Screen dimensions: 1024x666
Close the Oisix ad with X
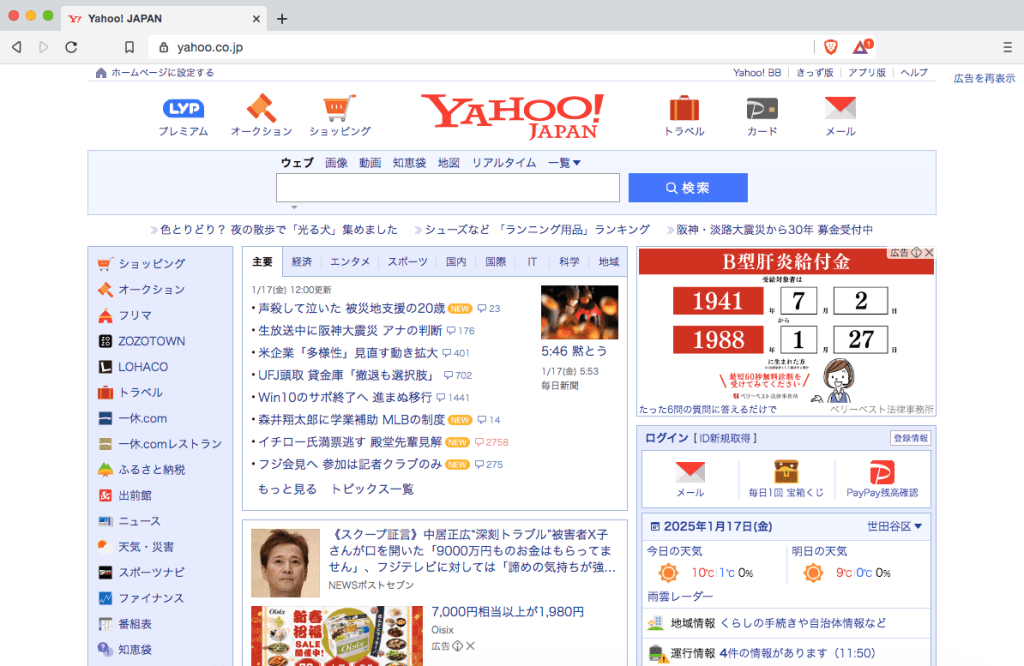click(x=470, y=646)
